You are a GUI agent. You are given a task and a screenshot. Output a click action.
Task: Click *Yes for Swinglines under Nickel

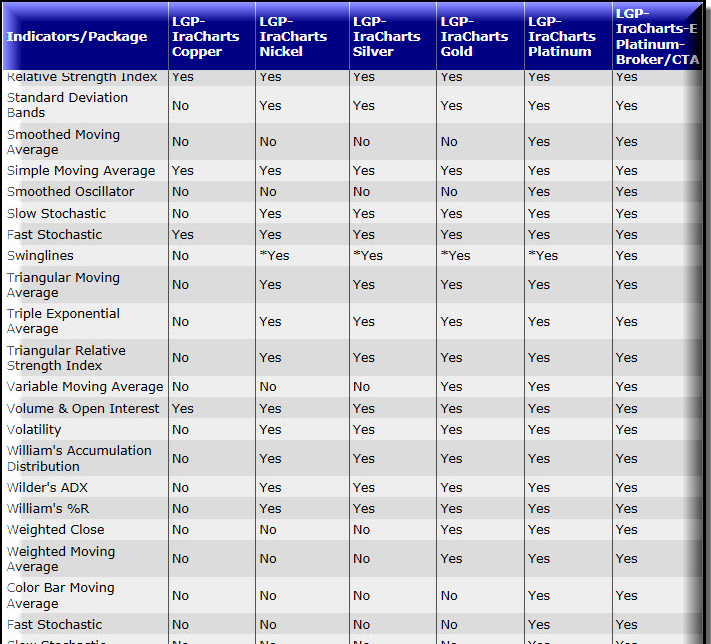274,256
